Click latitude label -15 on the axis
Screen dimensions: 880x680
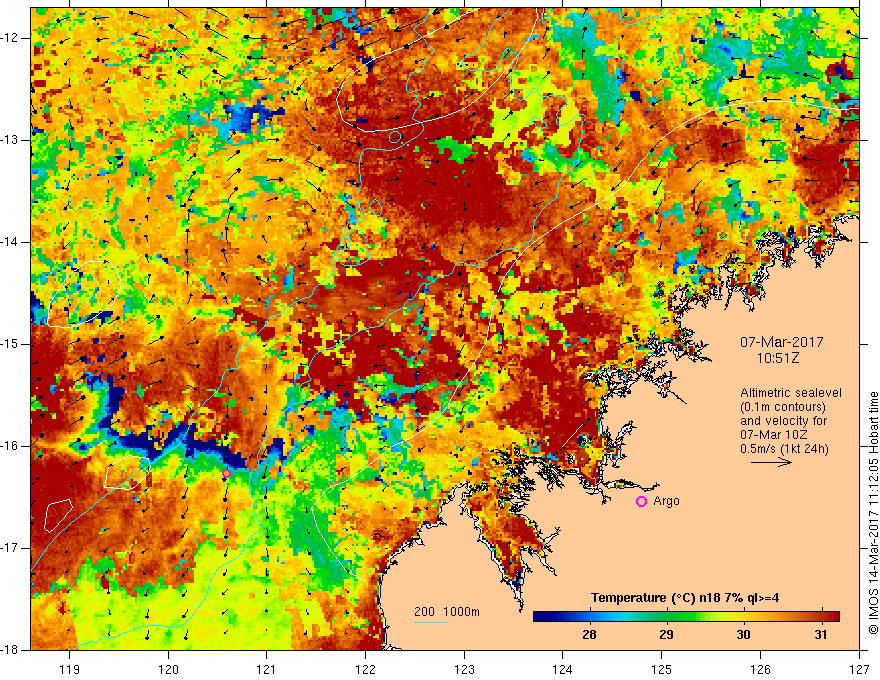pyautogui.click(x=11, y=344)
